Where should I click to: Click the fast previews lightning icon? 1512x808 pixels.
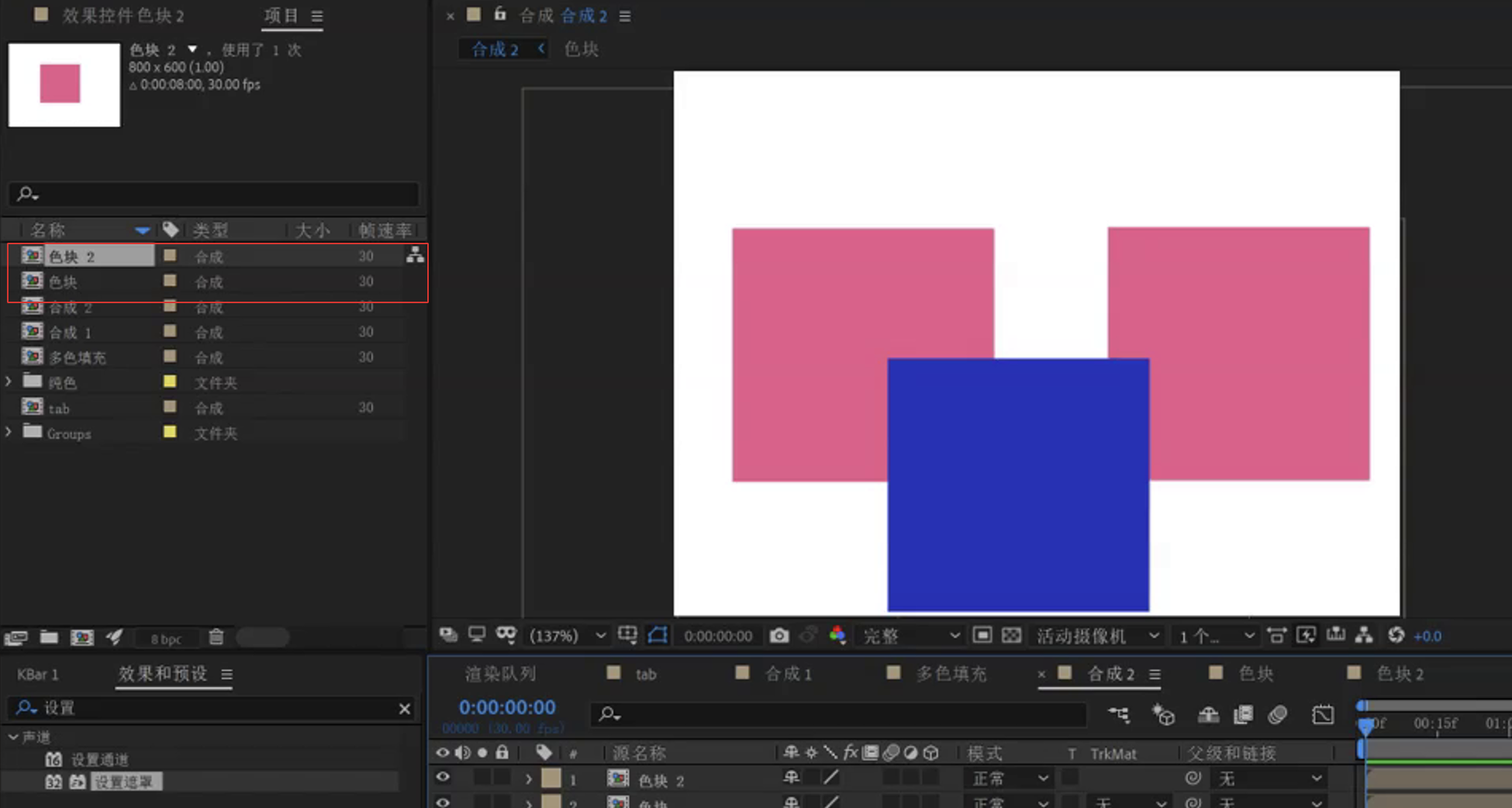(x=1306, y=636)
